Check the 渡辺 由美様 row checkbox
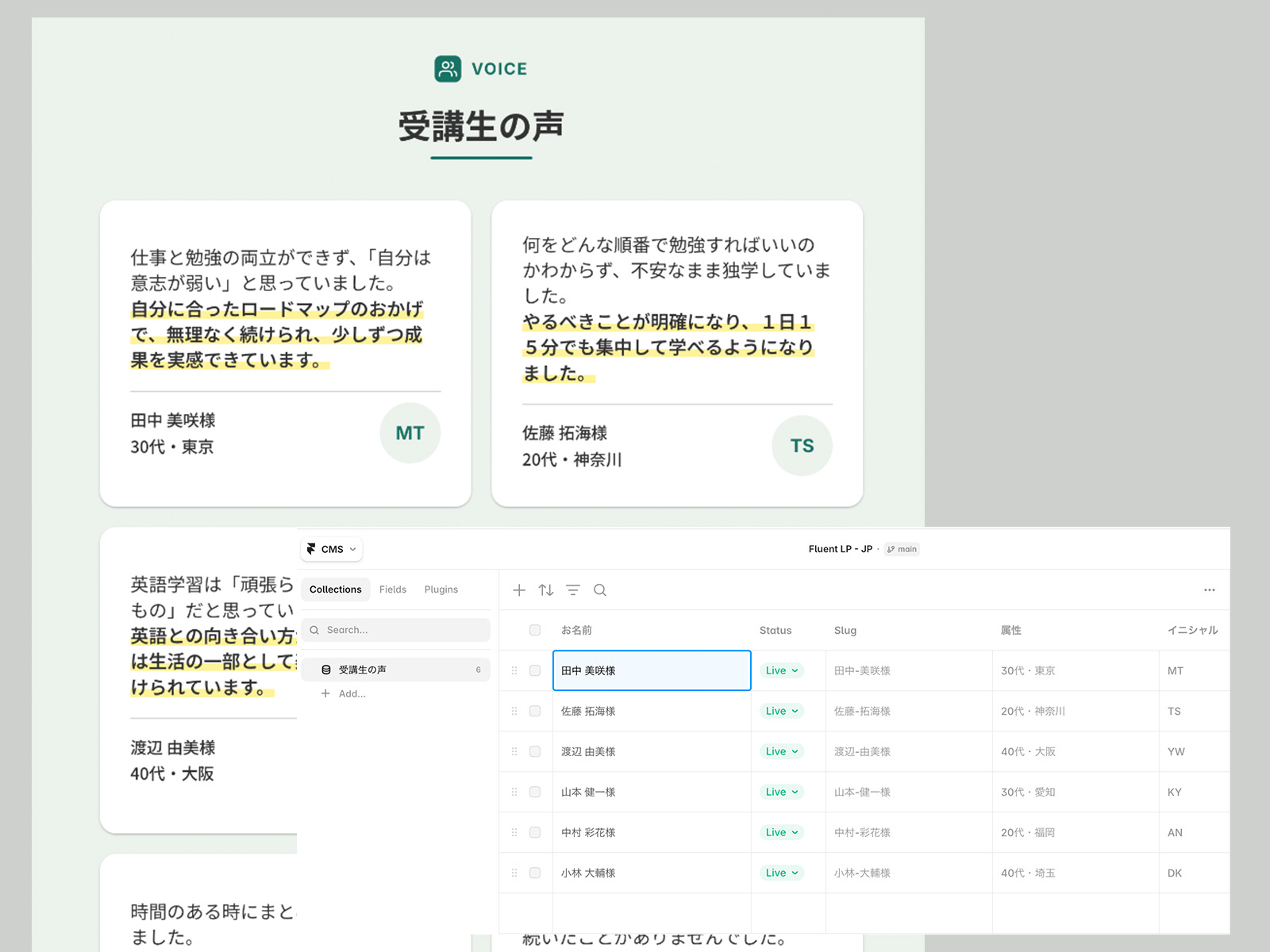This screenshot has height=952, width=1270. (535, 751)
